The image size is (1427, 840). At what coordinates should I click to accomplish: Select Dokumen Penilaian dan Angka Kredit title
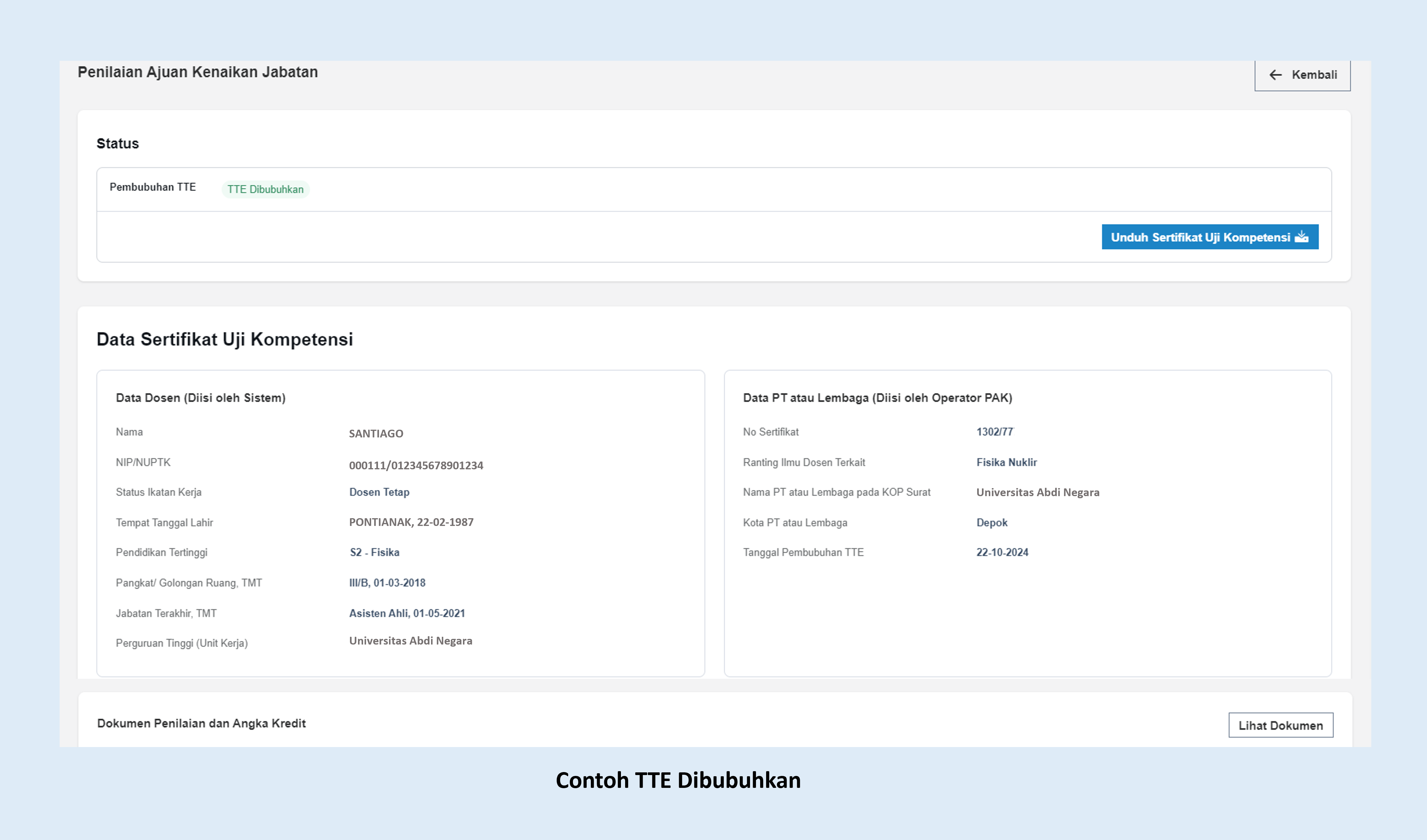point(202,723)
